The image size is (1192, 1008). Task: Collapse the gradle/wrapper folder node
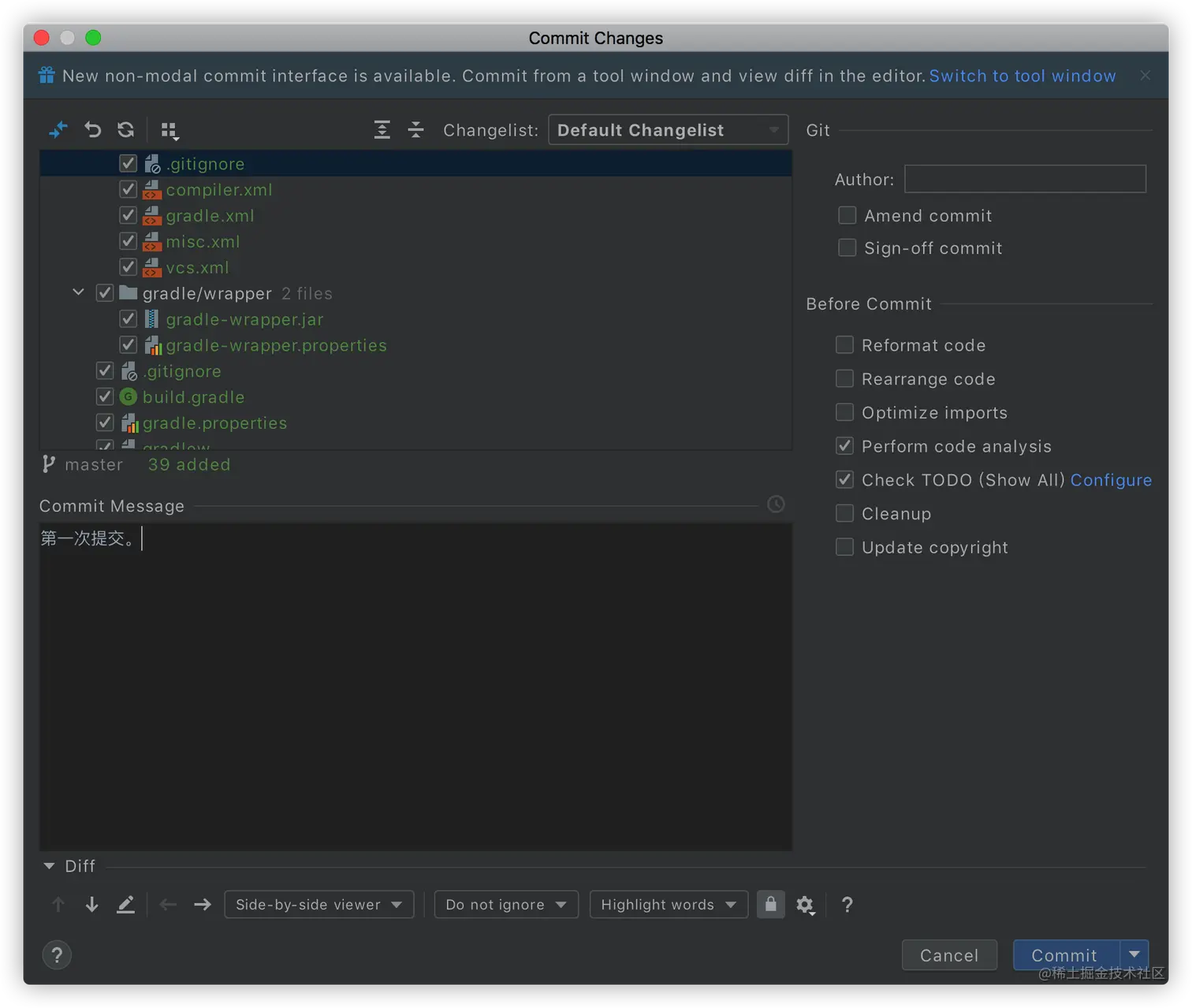tap(79, 292)
